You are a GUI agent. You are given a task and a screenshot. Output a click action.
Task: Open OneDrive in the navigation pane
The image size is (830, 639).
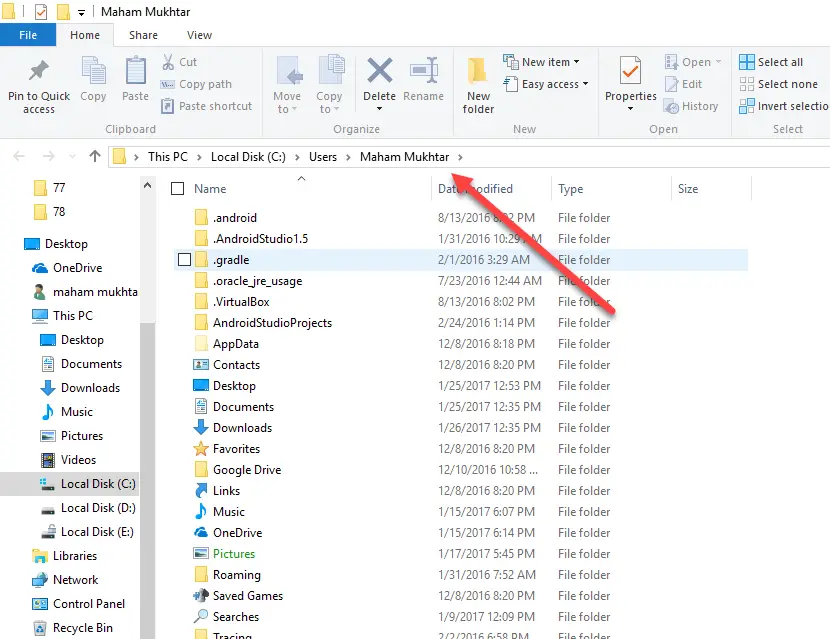(x=77, y=268)
